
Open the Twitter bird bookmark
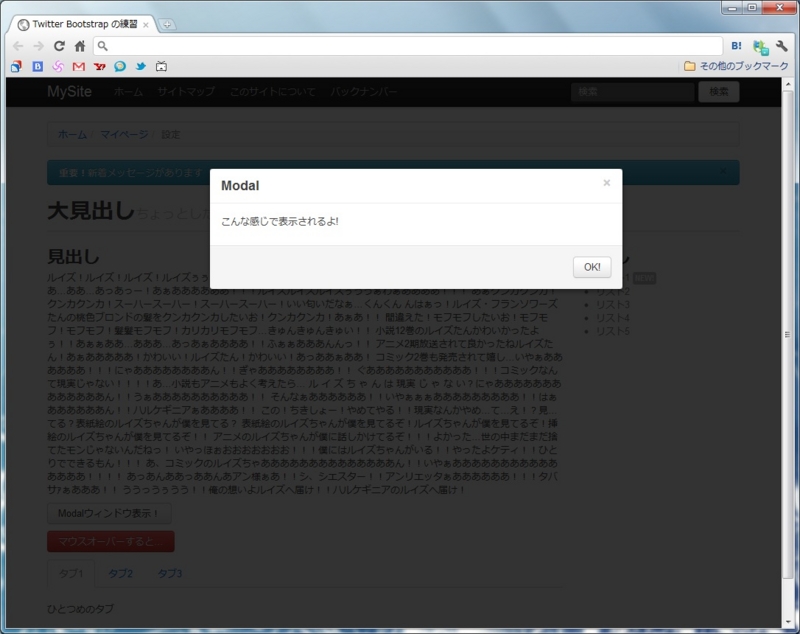[x=141, y=66]
